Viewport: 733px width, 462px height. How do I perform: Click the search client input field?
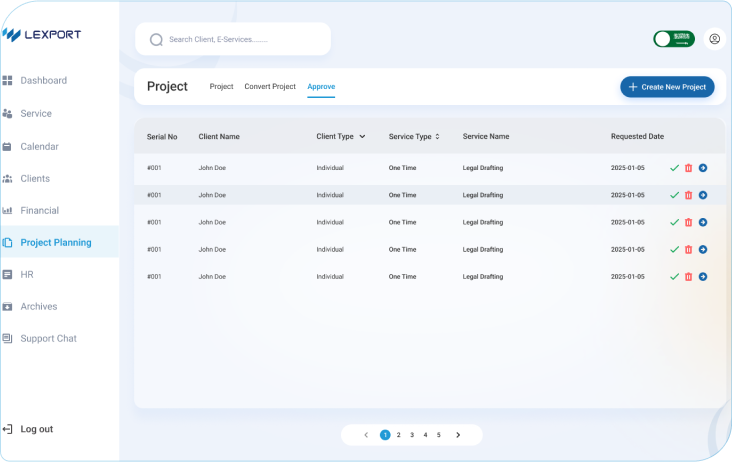coord(240,40)
